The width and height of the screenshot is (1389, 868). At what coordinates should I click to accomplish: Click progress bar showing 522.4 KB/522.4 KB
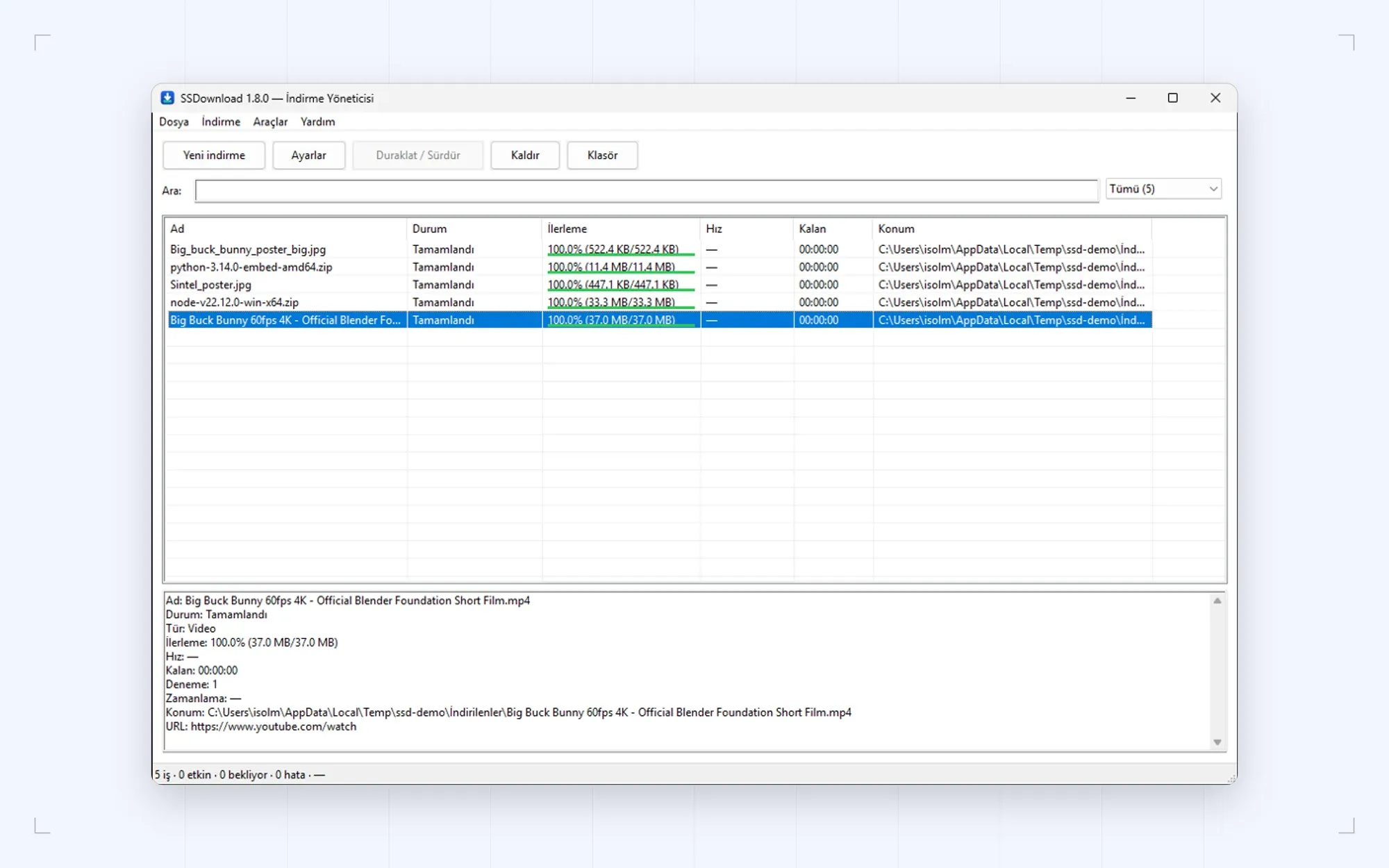pos(621,249)
